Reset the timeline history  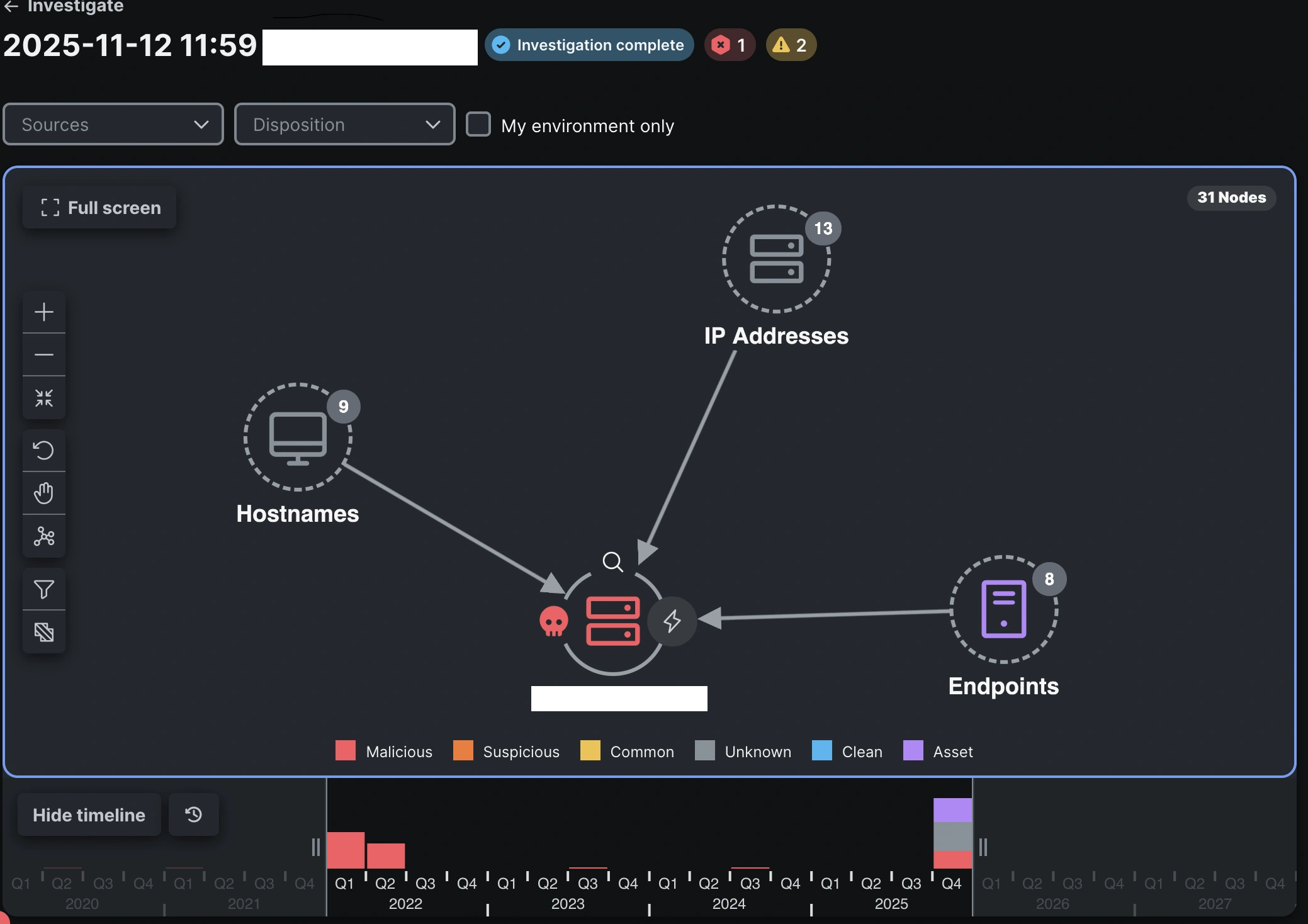pyautogui.click(x=193, y=814)
